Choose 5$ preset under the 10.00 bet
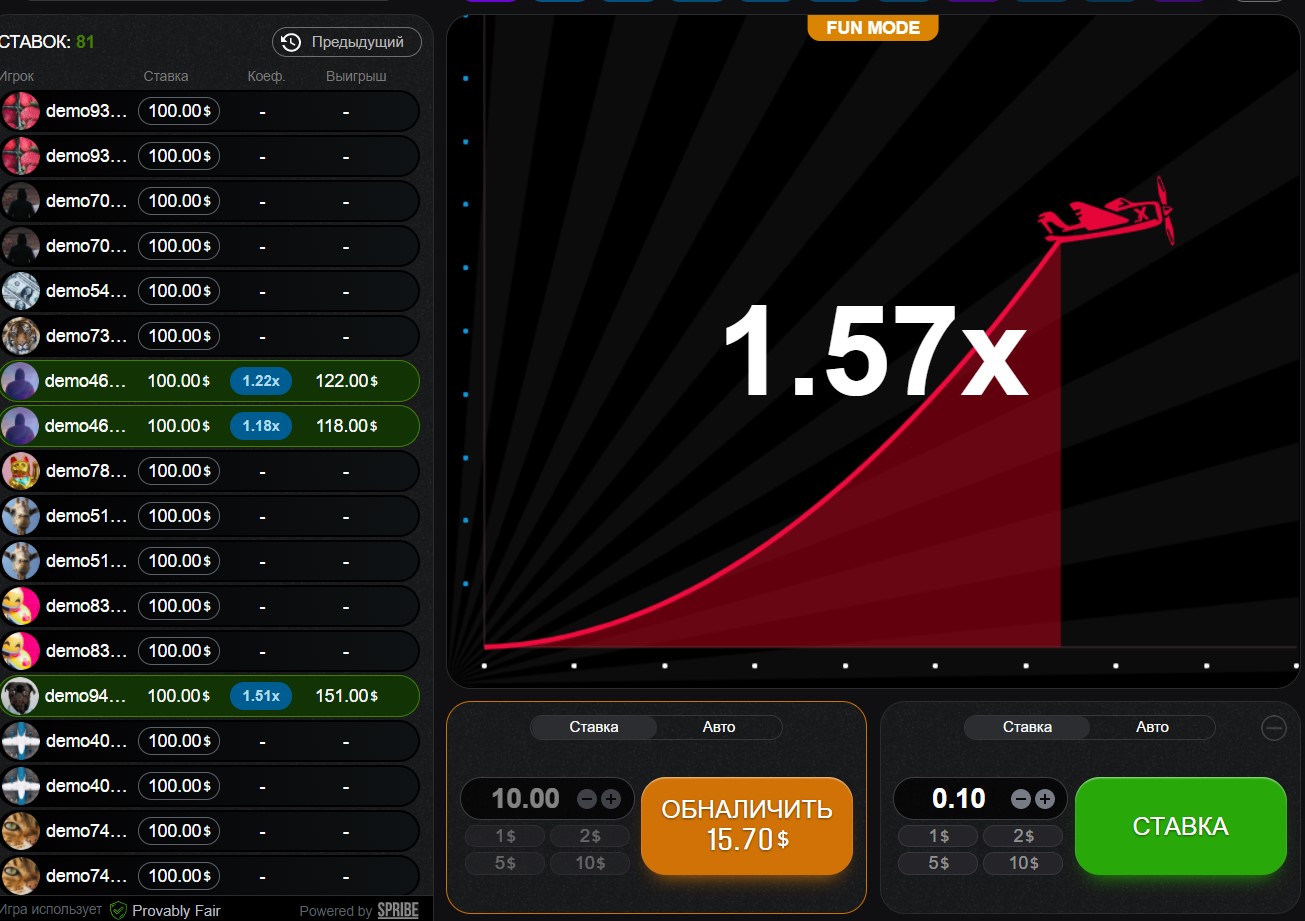This screenshot has width=1305, height=921. click(x=505, y=863)
